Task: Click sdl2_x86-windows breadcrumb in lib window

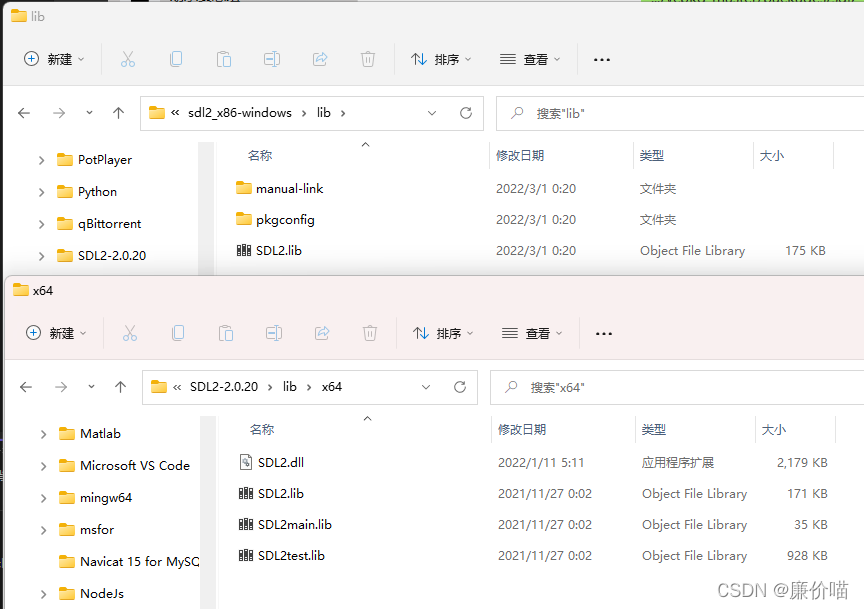Action: pyautogui.click(x=240, y=113)
